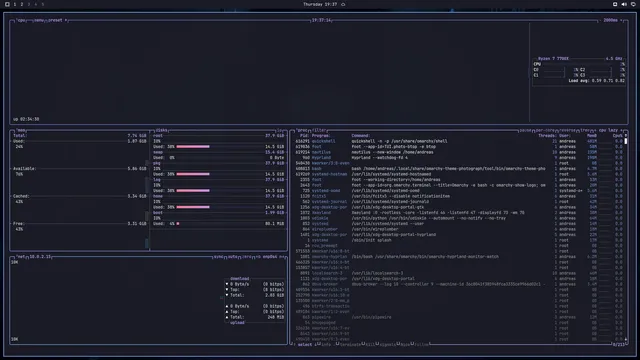Click the process list scrollbar thumb
640x360 pixels.
[626, 141]
